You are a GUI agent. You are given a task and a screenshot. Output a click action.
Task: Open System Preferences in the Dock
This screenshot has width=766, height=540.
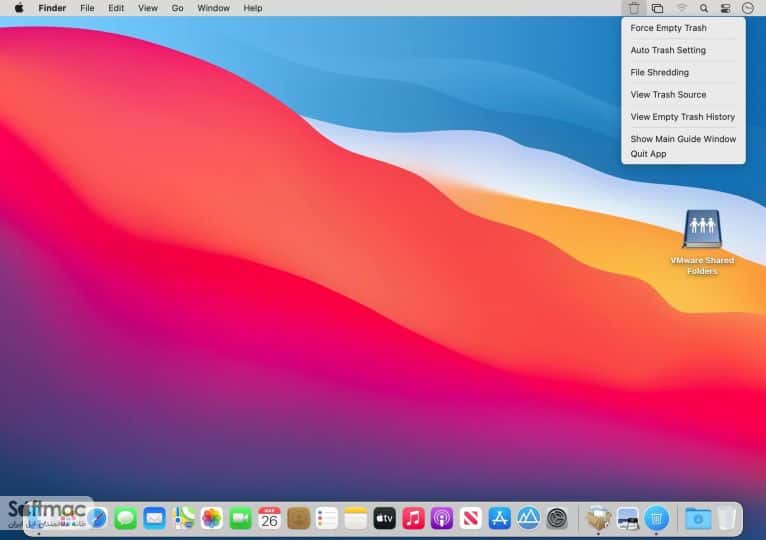pos(557,518)
